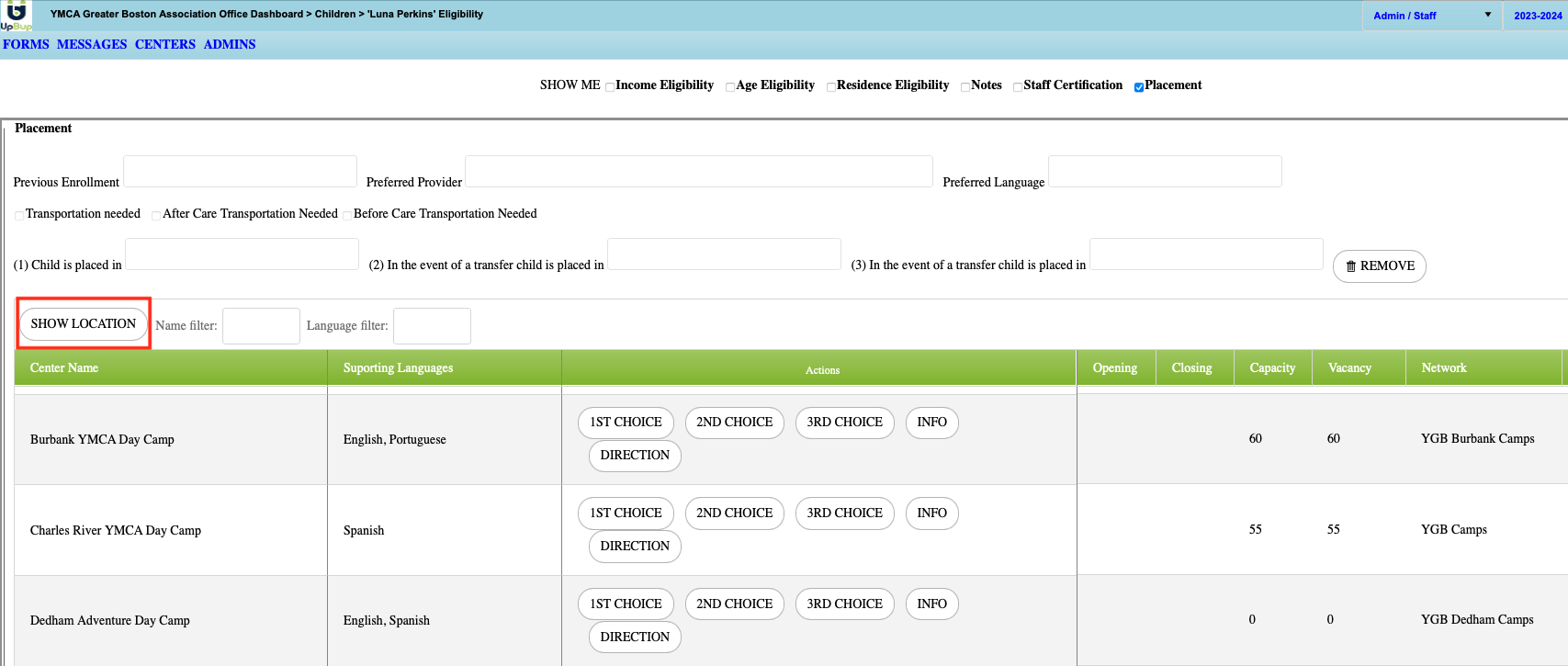Screen dimensions: 1568x666
Task: Click the UpBup logo icon
Action: click(16, 15)
